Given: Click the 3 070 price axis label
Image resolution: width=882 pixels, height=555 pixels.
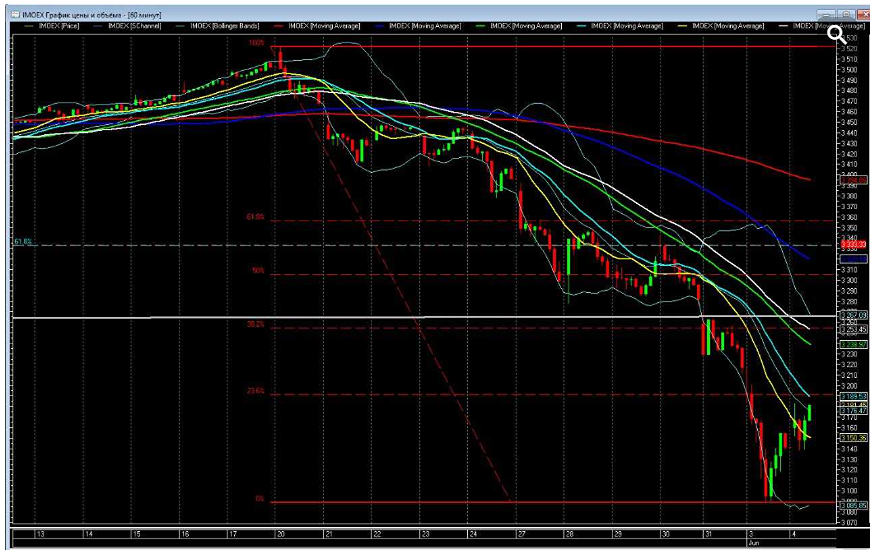Looking at the screenshot, I should 850,522.
